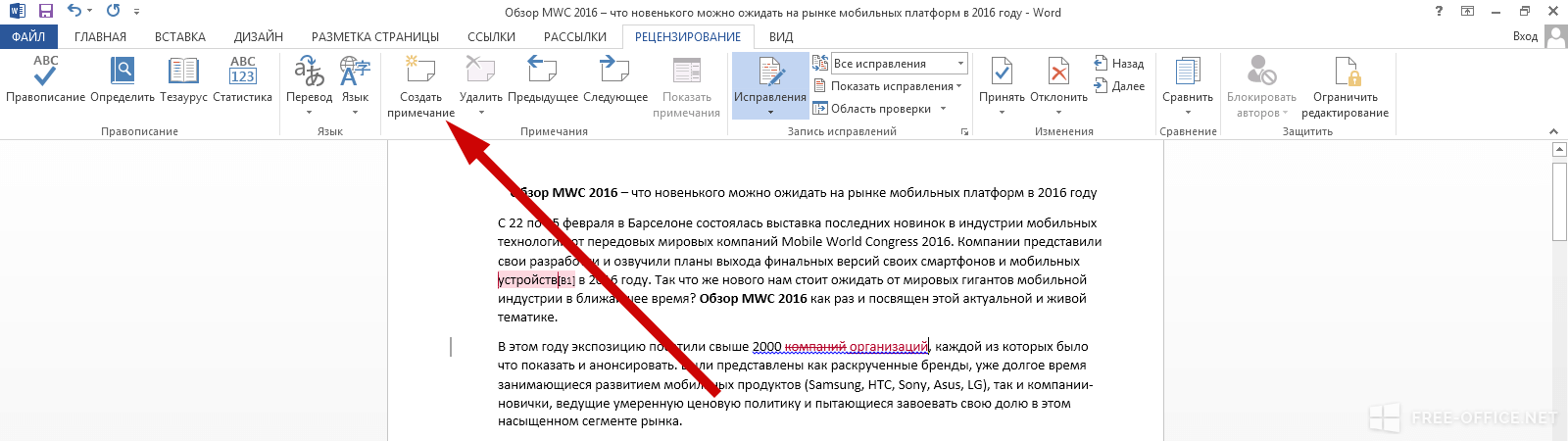Switch to the ГЛАВНАЯ tab
Image resolution: width=1568 pixels, height=441 pixels.
point(100,36)
